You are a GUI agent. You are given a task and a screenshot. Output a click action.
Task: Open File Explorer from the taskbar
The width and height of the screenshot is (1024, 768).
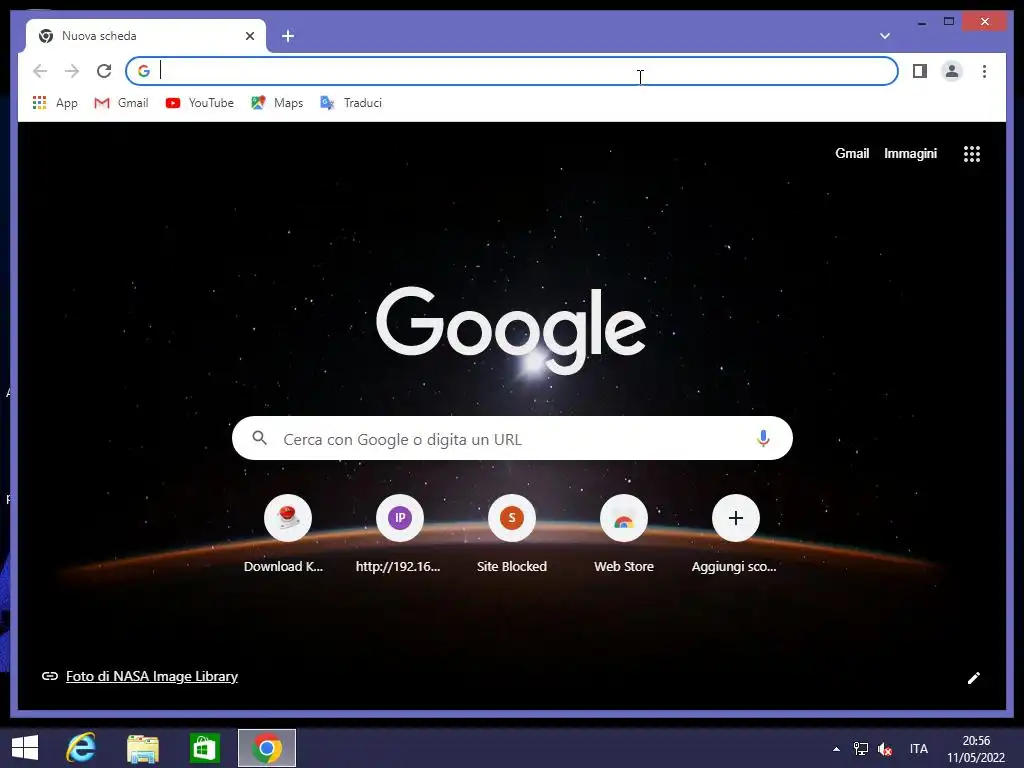coord(142,748)
